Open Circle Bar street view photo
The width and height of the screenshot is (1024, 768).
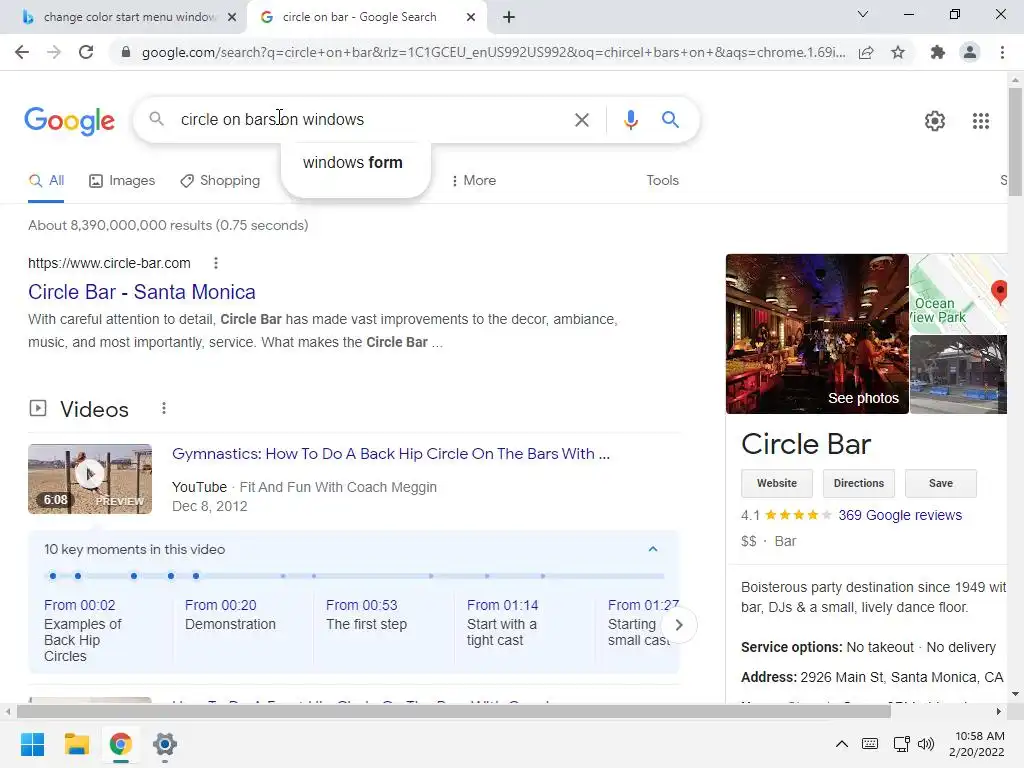click(958, 374)
